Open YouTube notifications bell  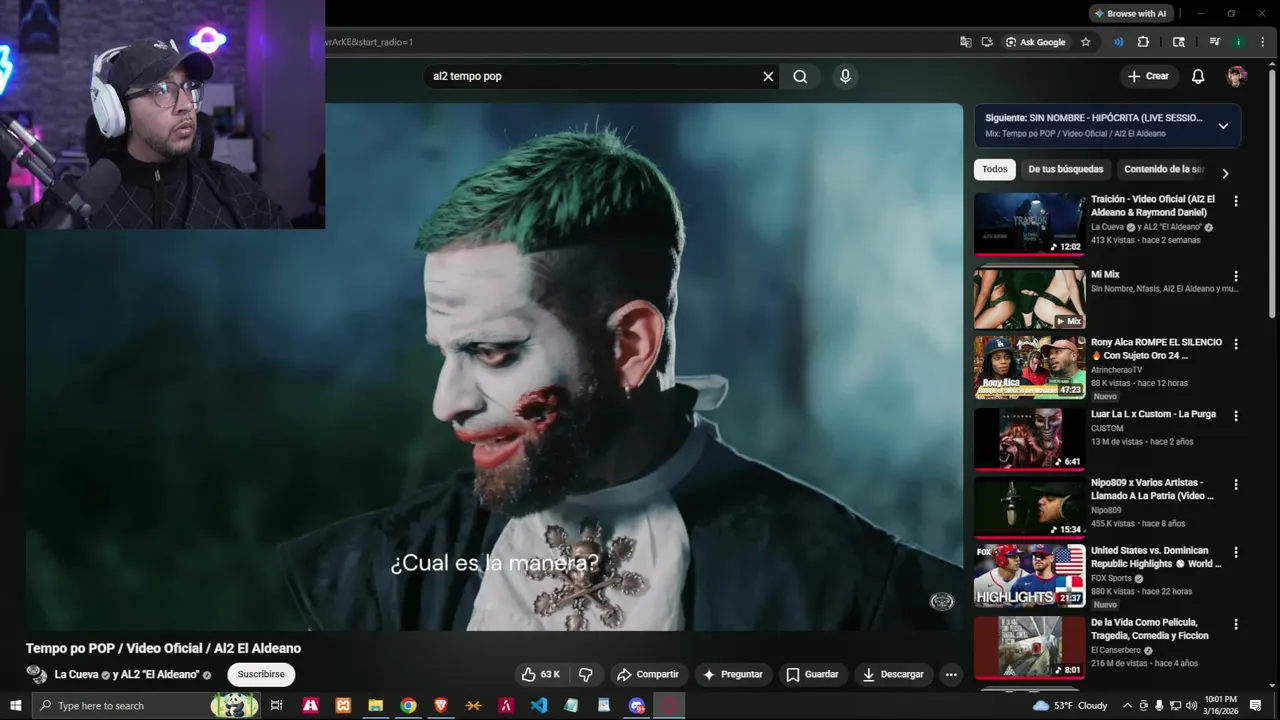tap(1198, 76)
